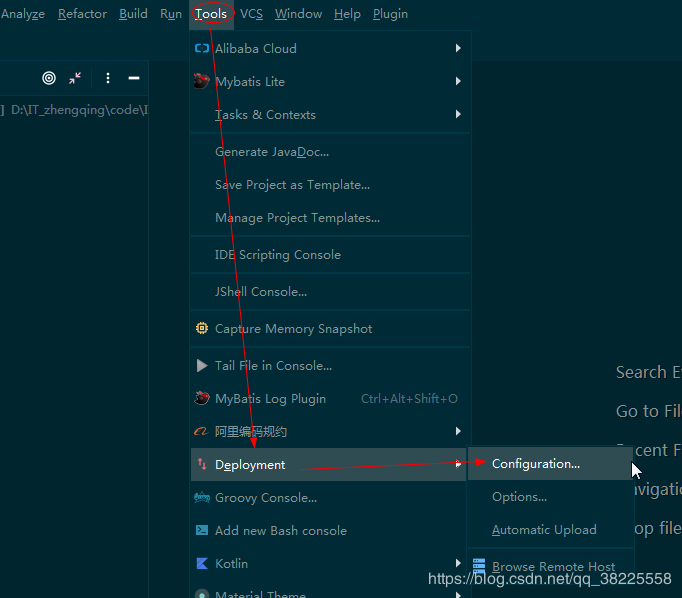Choose Options... in Deployment submenu
Screen dimensions: 682x598
pyautogui.click(x=550, y=497)
